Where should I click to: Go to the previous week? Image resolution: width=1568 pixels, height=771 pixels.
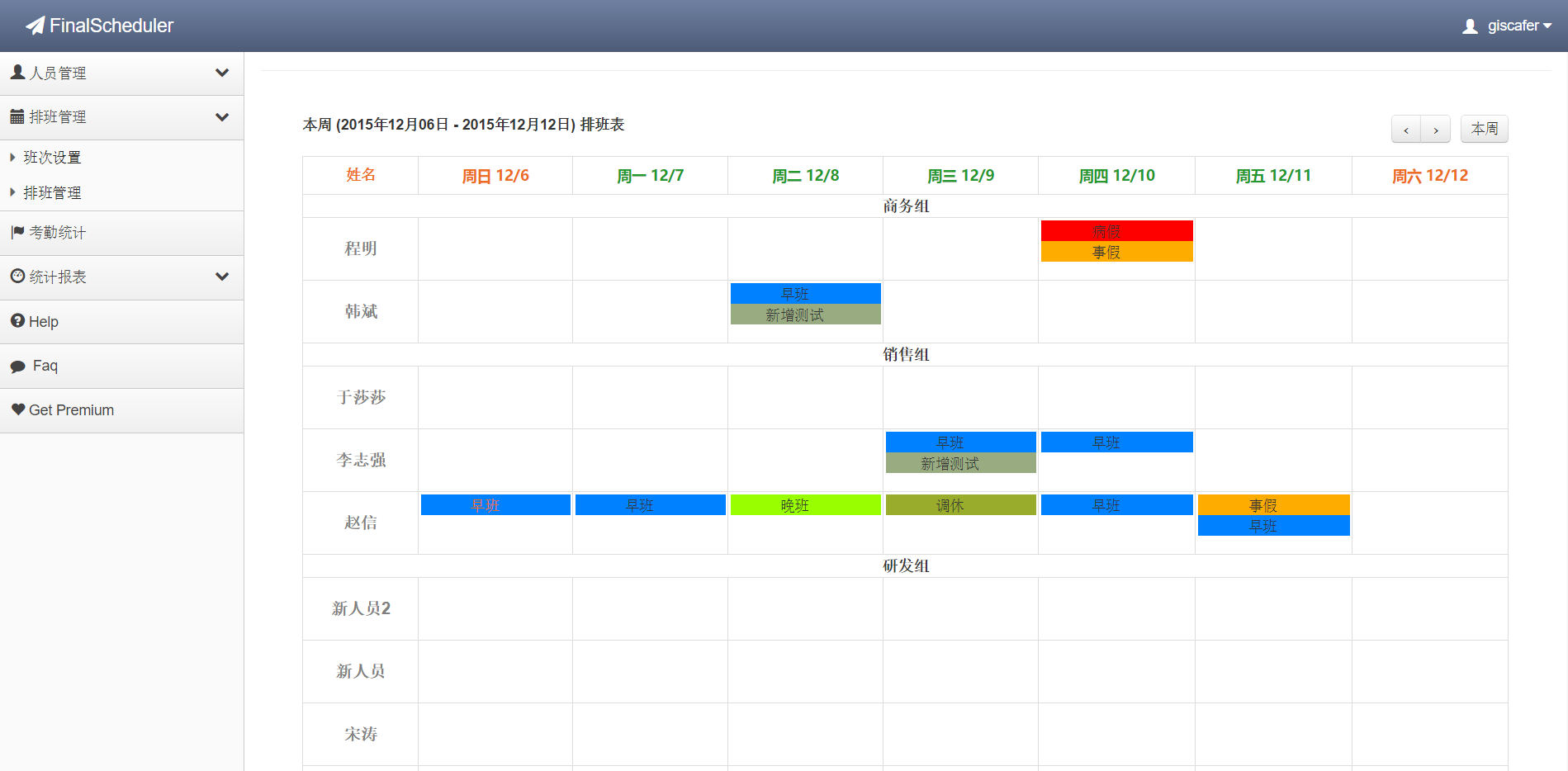pos(1405,130)
